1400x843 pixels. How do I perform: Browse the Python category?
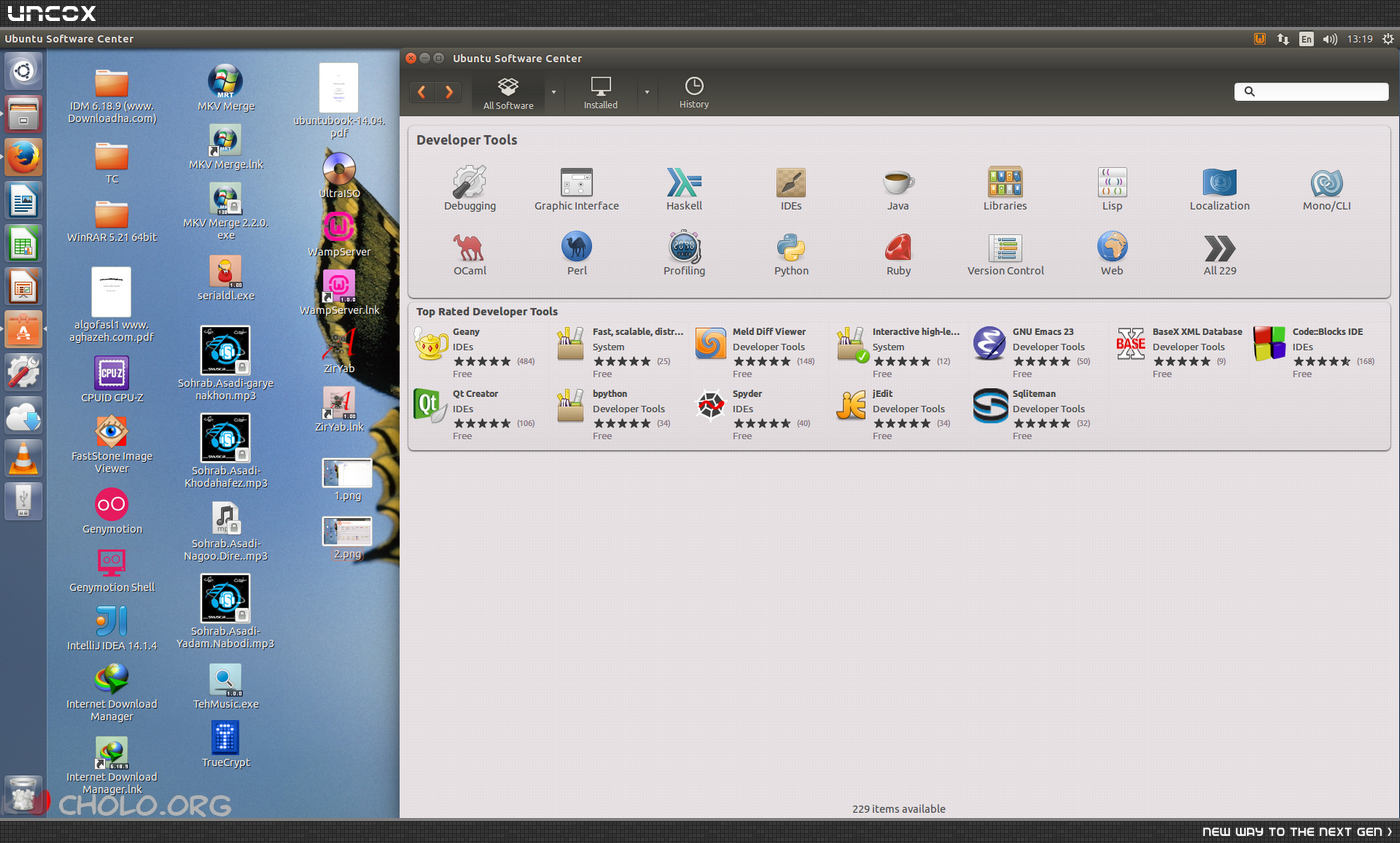[x=791, y=254]
